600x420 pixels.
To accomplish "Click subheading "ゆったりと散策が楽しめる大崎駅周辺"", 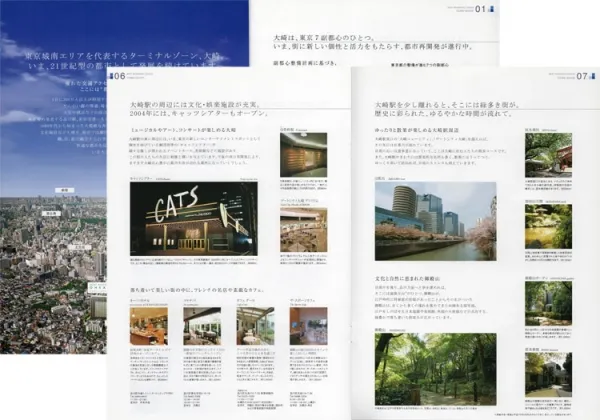I will pos(417,130).
